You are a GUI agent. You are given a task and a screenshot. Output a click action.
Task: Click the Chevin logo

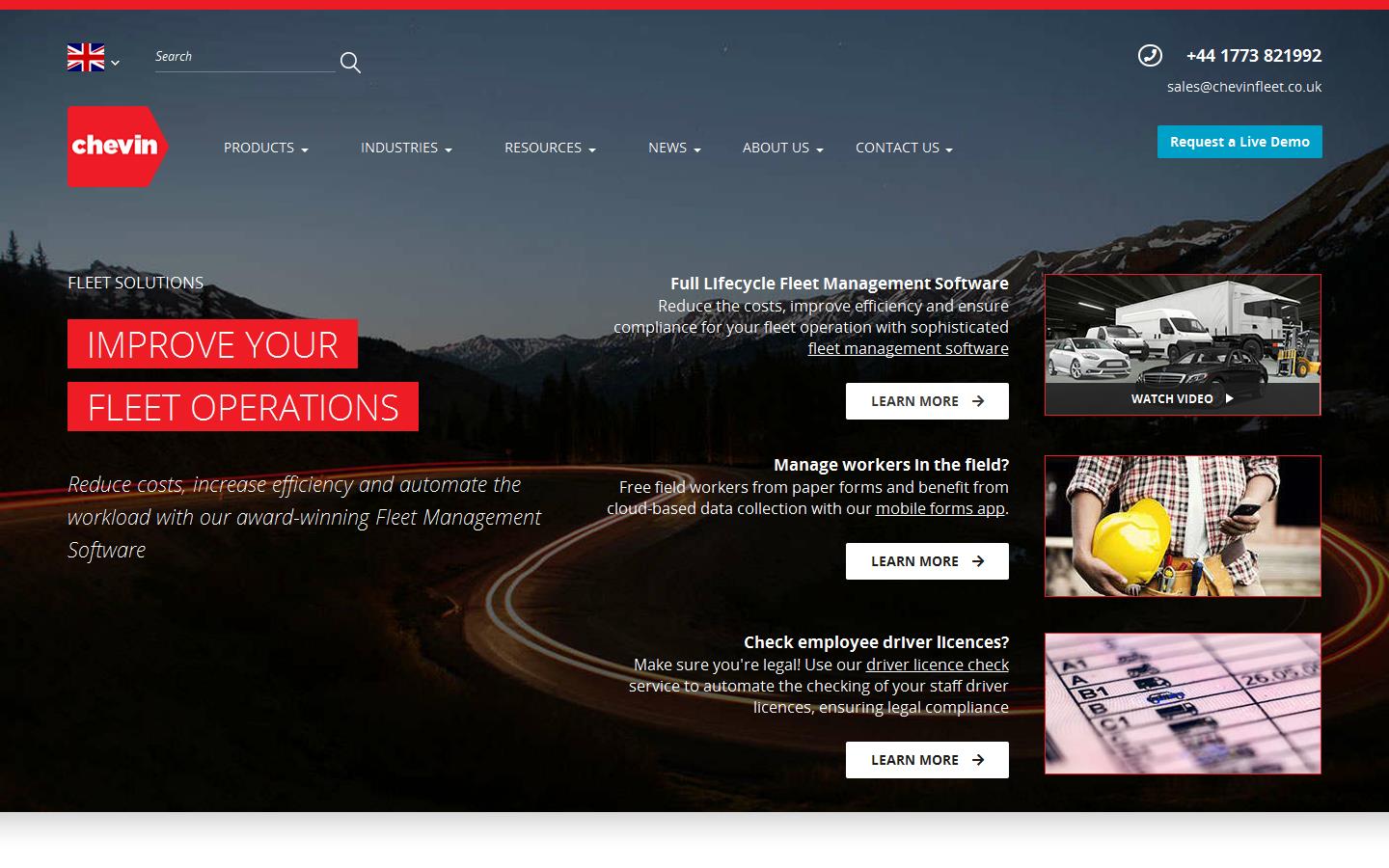point(117,146)
